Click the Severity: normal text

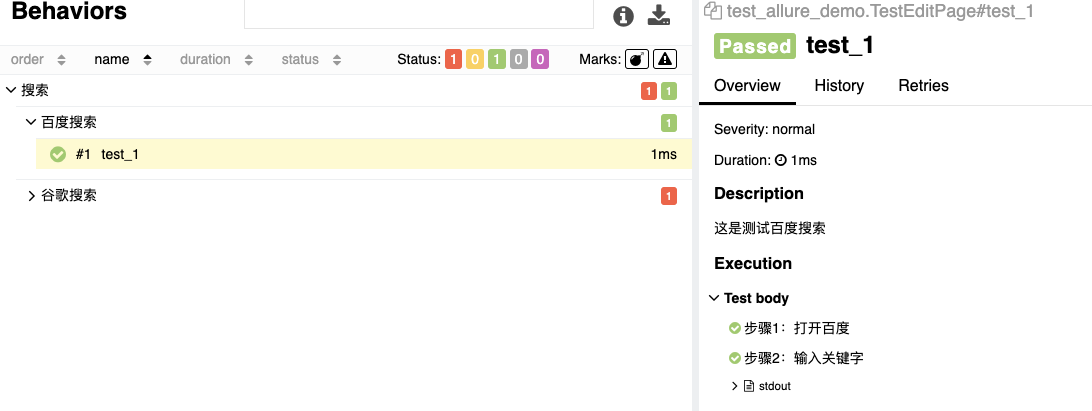[765, 130]
